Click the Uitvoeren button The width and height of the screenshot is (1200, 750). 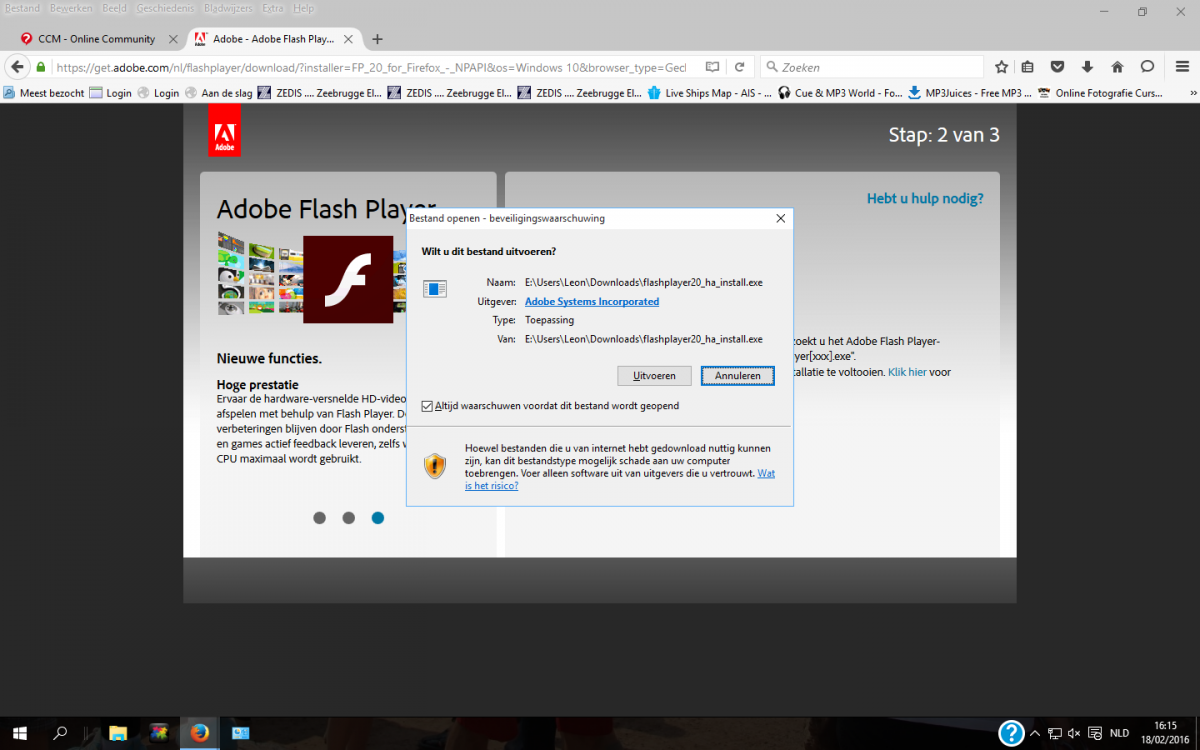(x=654, y=376)
